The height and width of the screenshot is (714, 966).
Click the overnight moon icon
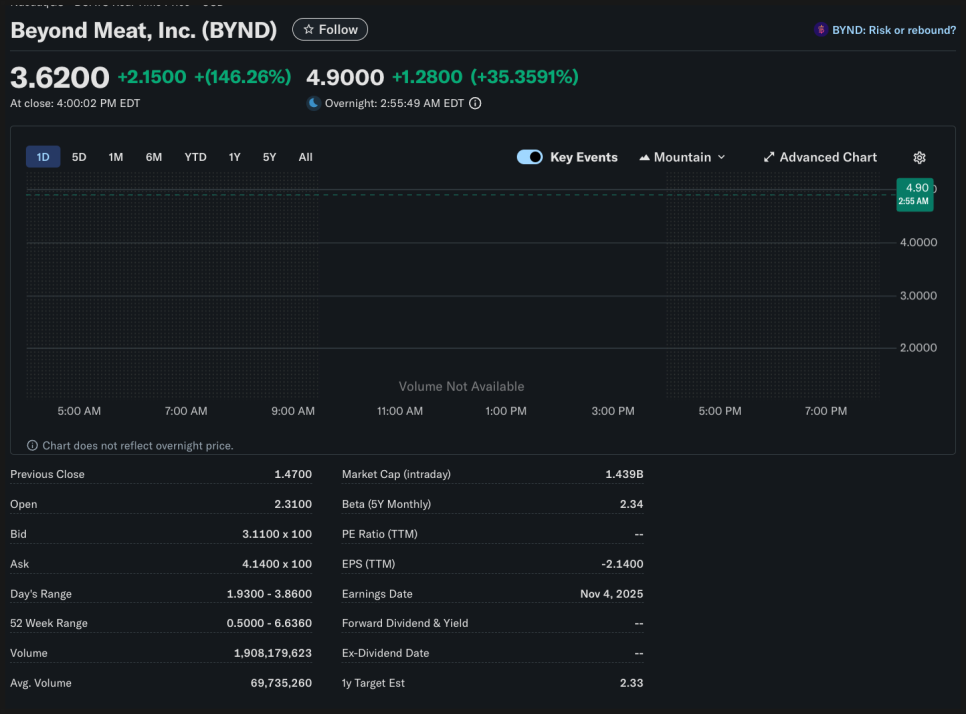point(314,103)
